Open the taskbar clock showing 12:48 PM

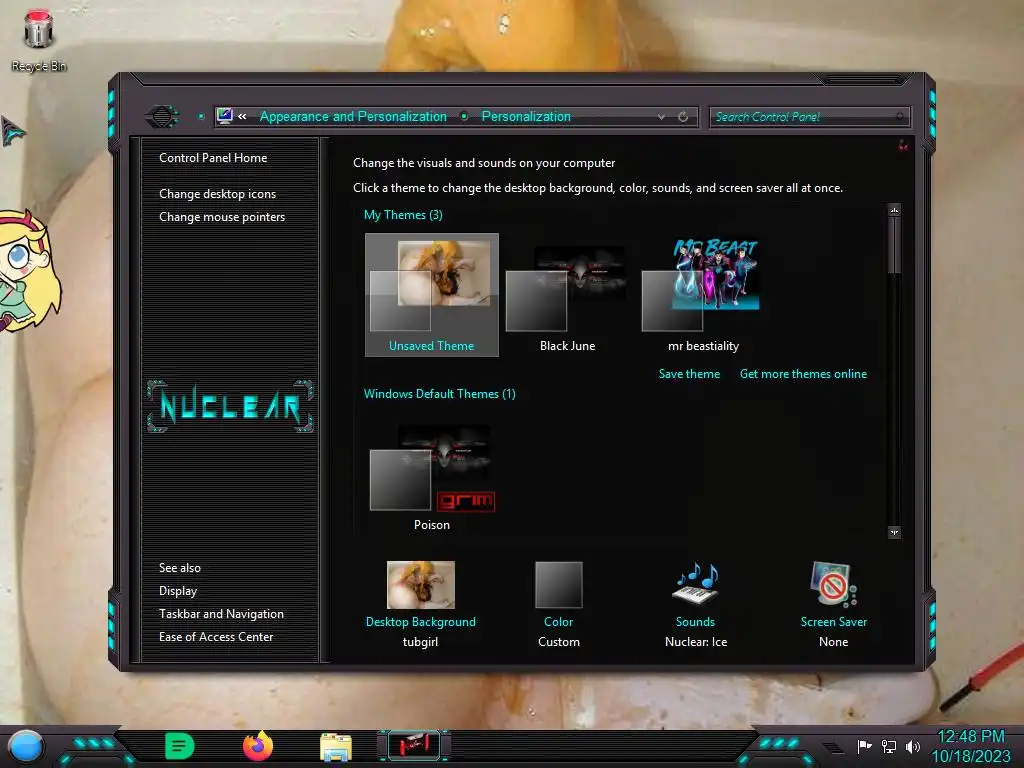point(970,746)
